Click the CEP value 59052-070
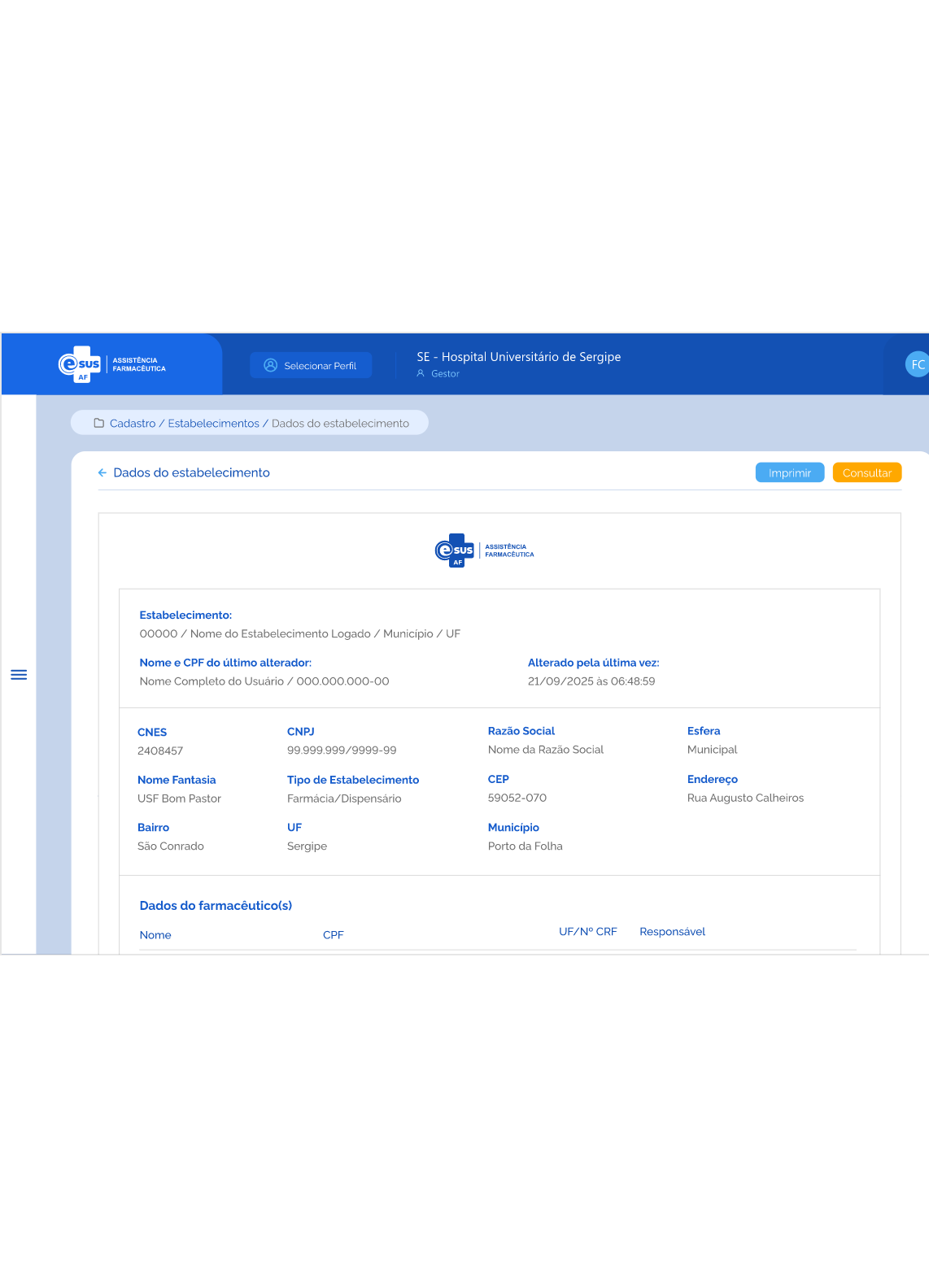 (517, 798)
